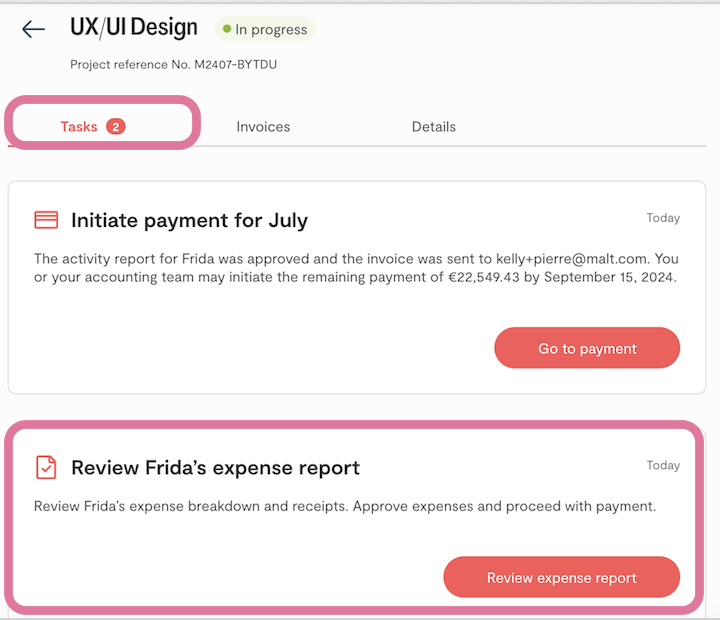Click the document checkmark icon for expense report
Viewport: 720px width, 620px height.
pyautogui.click(x=46, y=467)
